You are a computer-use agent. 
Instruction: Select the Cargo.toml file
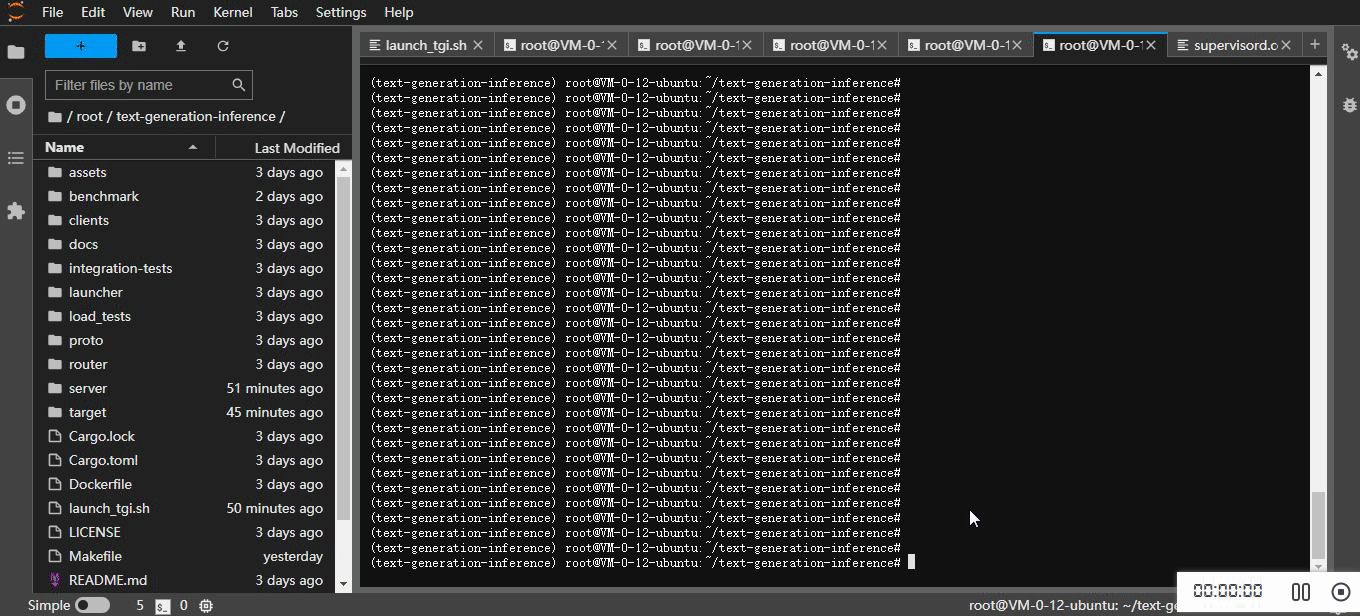pyautogui.click(x=184, y=460)
